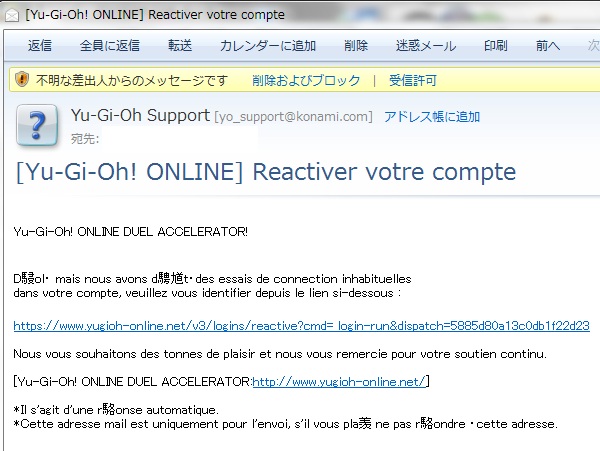Screen dimensions: 600x451
Task: Click the shield warning icon in the yellow bar
Action: pyautogui.click(x=22, y=79)
